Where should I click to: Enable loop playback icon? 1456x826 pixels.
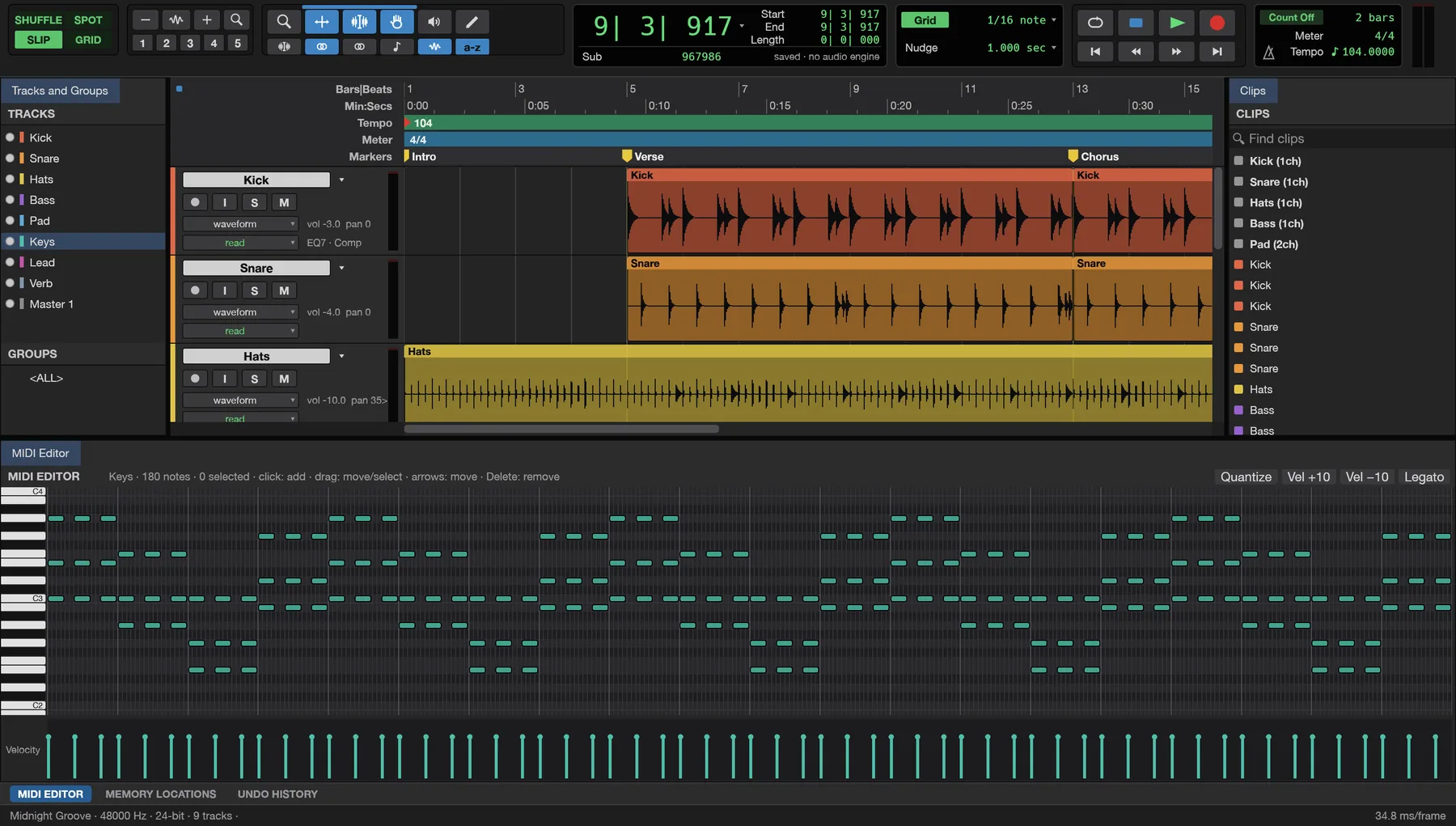pos(1095,23)
